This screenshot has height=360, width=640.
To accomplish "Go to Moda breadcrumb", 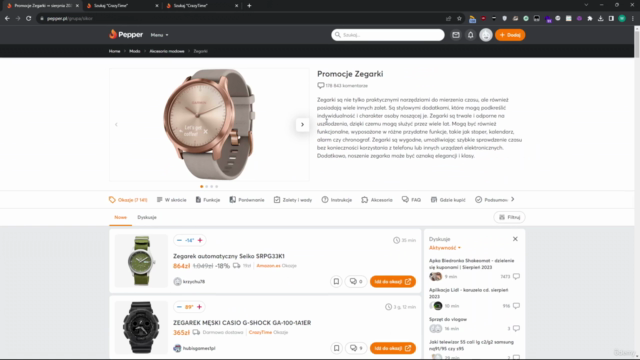I will point(135,51).
